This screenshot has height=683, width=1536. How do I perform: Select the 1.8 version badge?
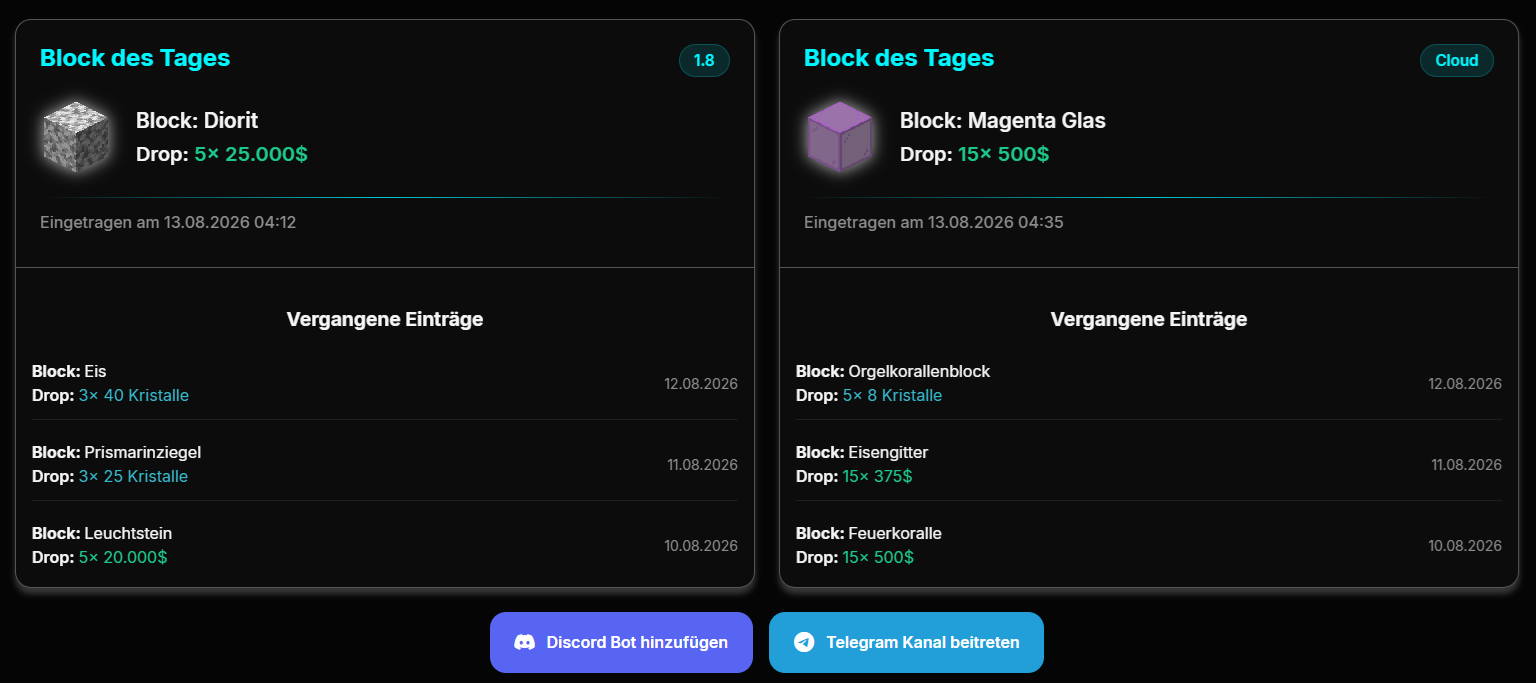pos(704,60)
